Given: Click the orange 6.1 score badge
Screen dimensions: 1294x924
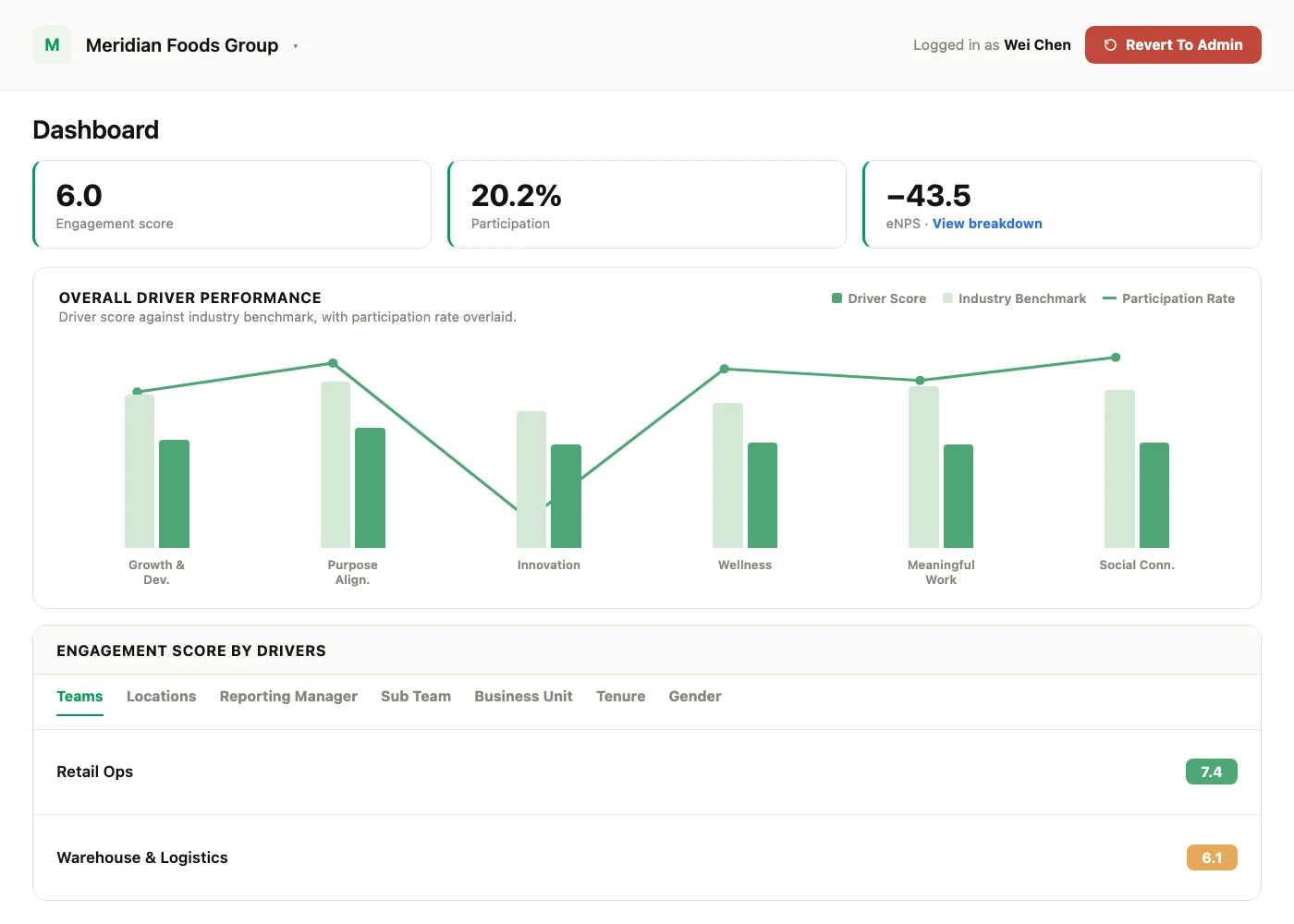Looking at the screenshot, I should [x=1212, y=857].
